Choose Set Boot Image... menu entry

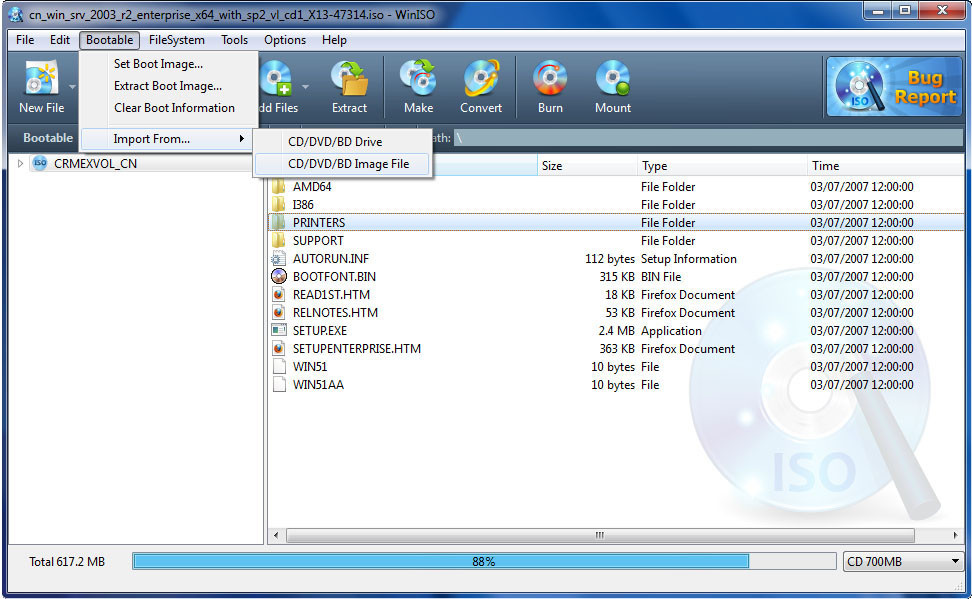(169, 64)
